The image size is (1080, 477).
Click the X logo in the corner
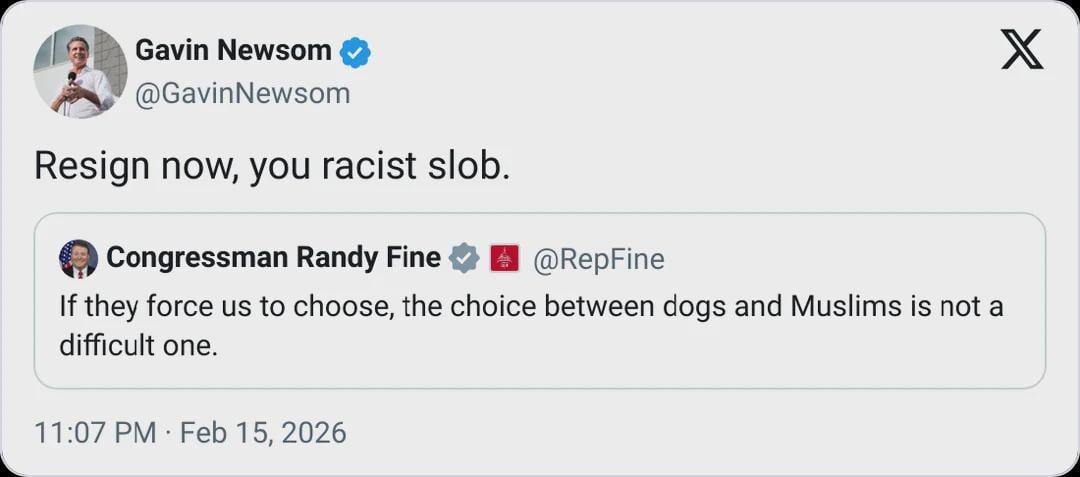click(x=1021, y=49)
